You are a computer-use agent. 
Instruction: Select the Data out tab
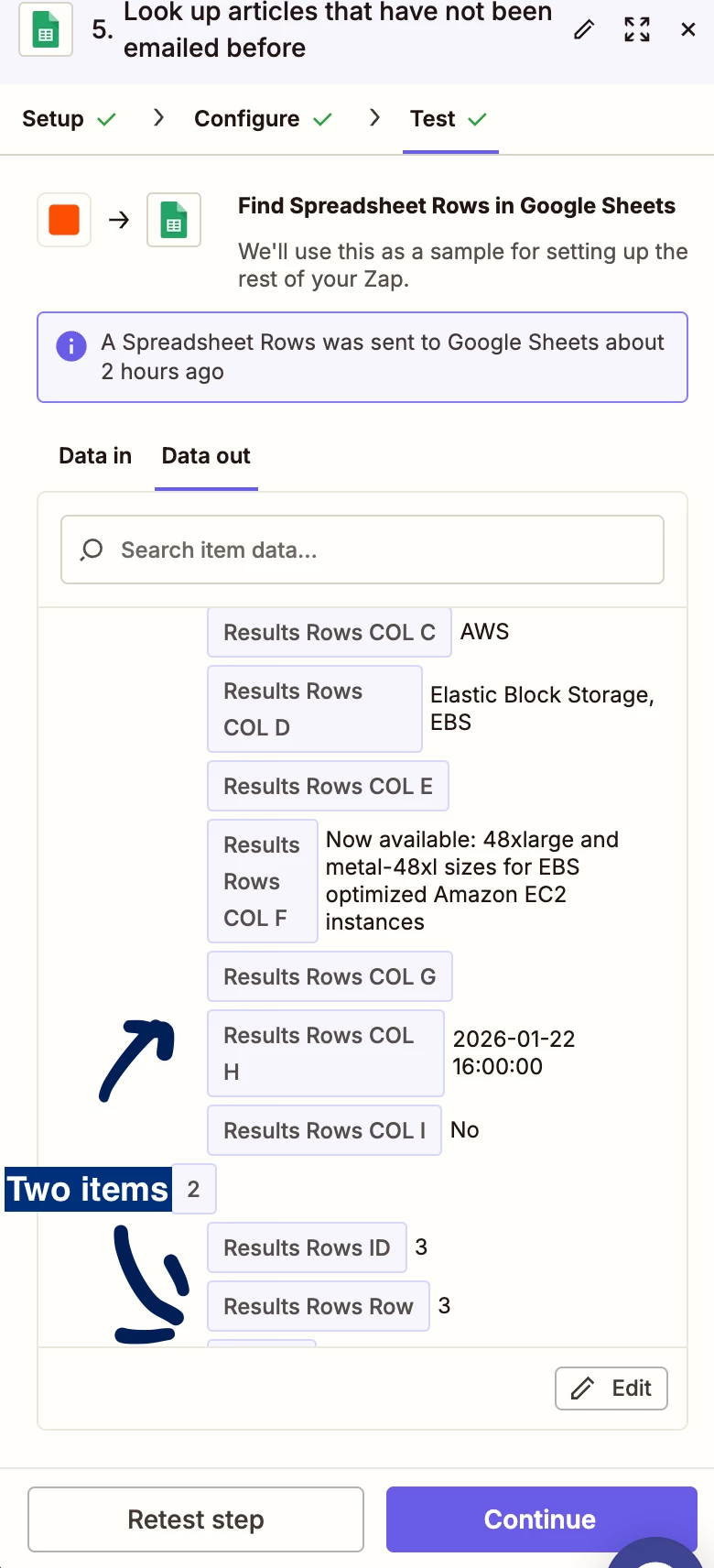(206, 455)
